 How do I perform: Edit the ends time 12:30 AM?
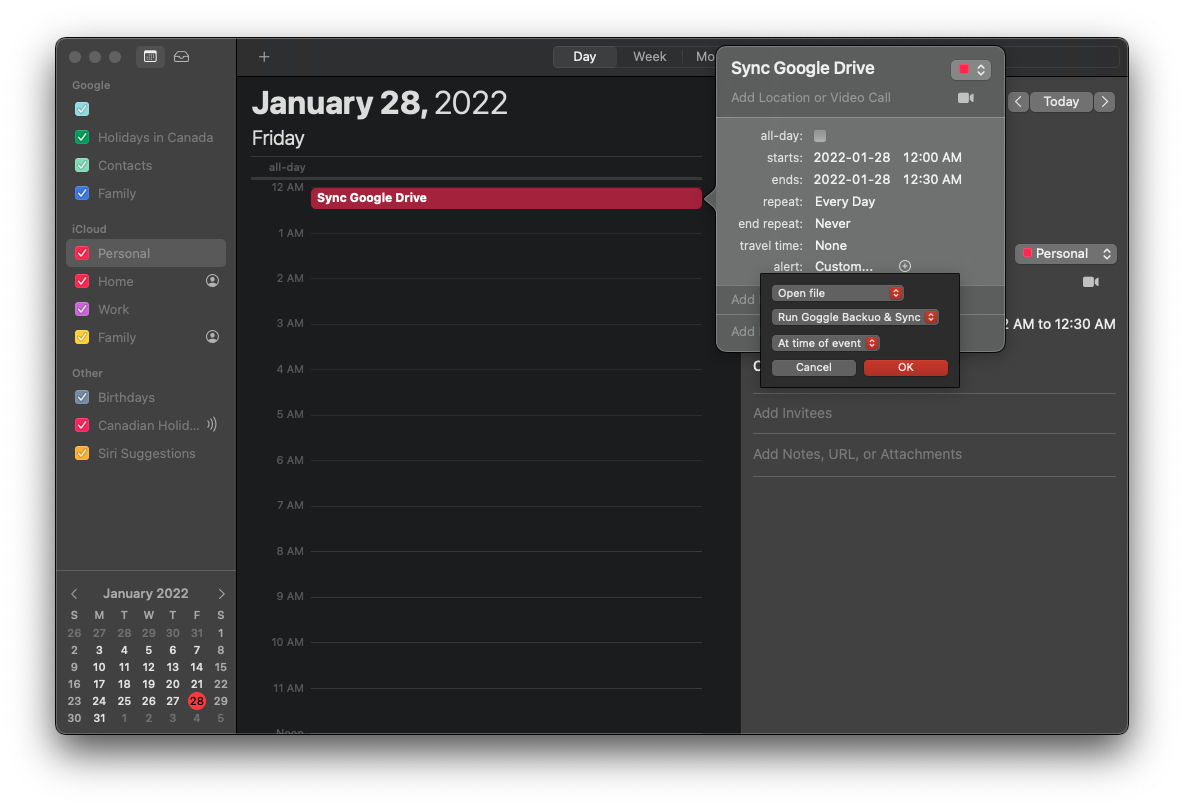coord(932,180)
